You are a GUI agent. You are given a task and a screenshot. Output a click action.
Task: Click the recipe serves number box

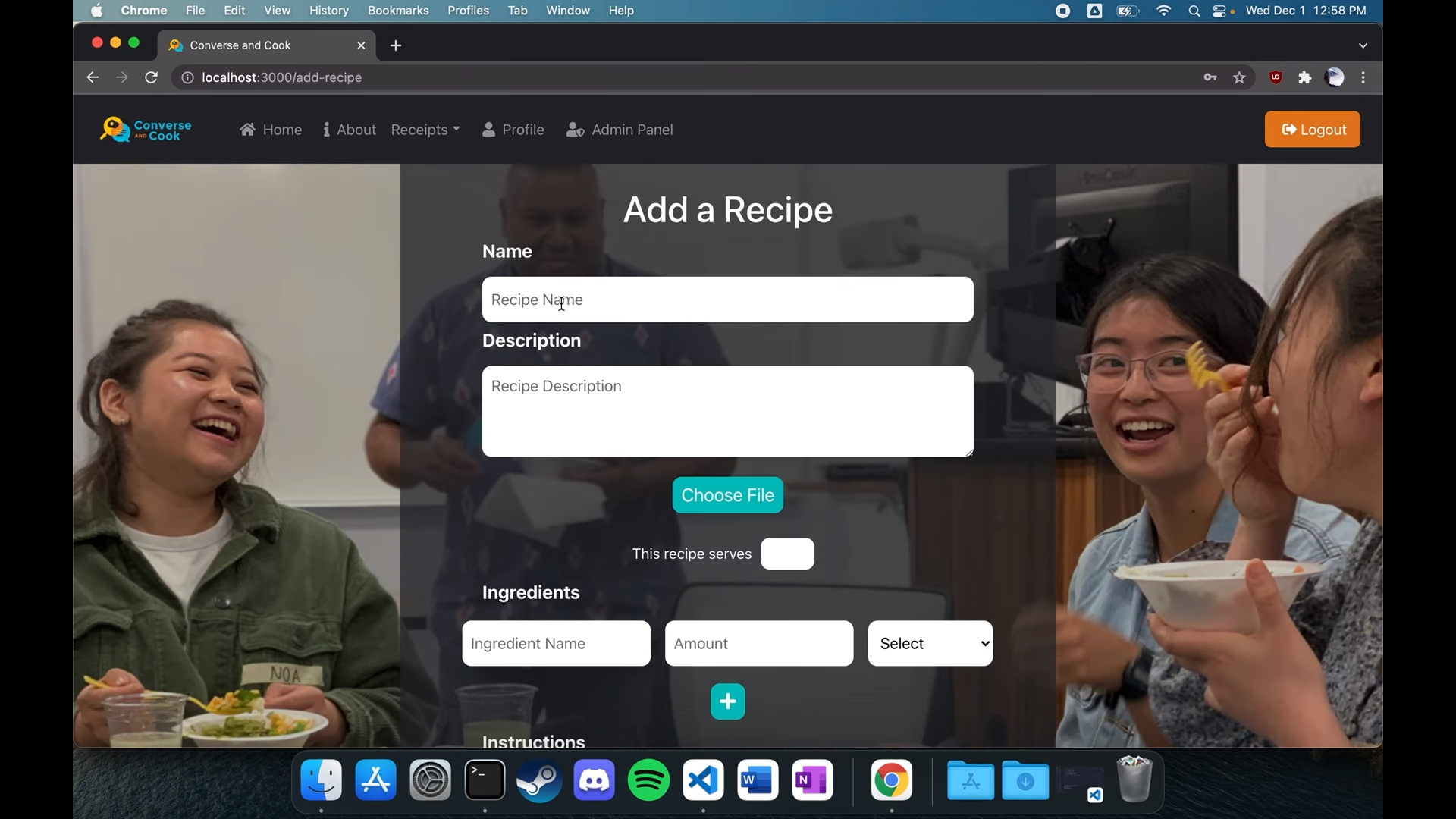[x=787, y=554]
